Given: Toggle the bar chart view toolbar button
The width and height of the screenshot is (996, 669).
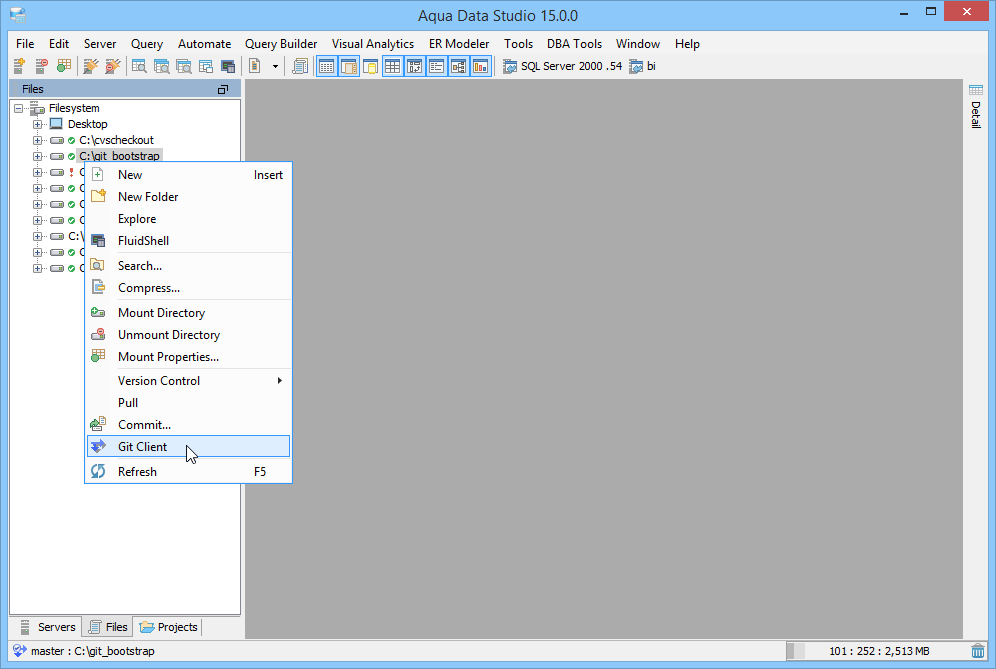Looking at the screenshot, I should [480, 66].
